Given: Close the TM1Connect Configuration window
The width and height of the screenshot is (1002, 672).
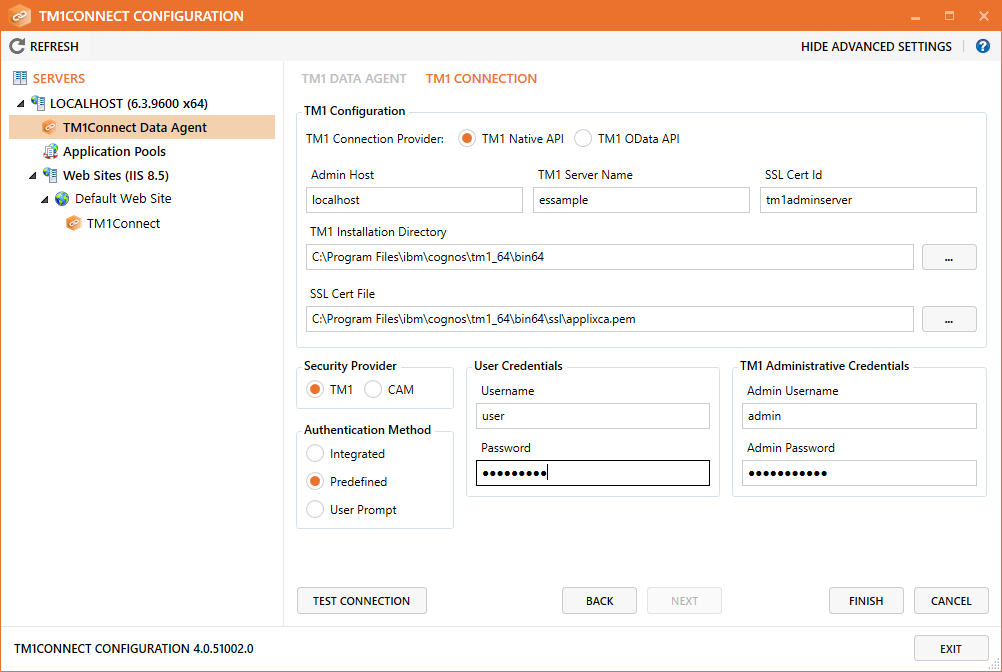Looking at the screenshot, I should (983, 16).
